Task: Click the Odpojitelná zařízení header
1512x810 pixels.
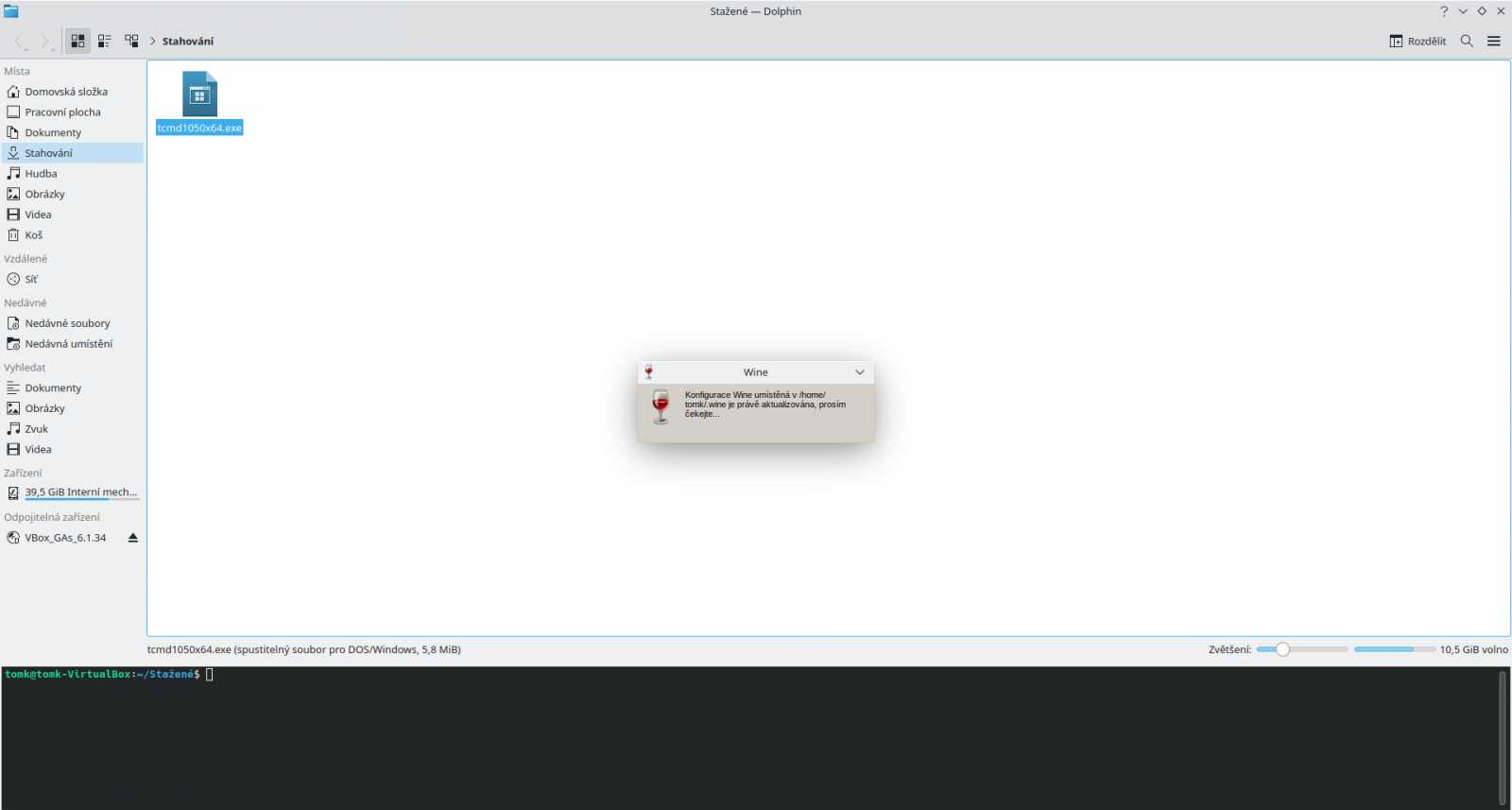Action: [52, 517]
